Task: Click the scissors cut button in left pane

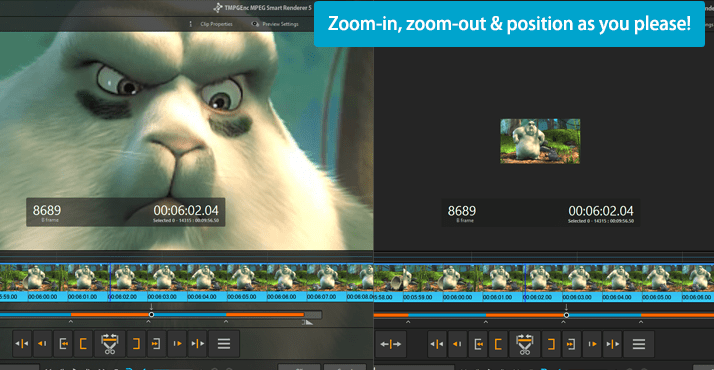Action: [x=110, y=344]
